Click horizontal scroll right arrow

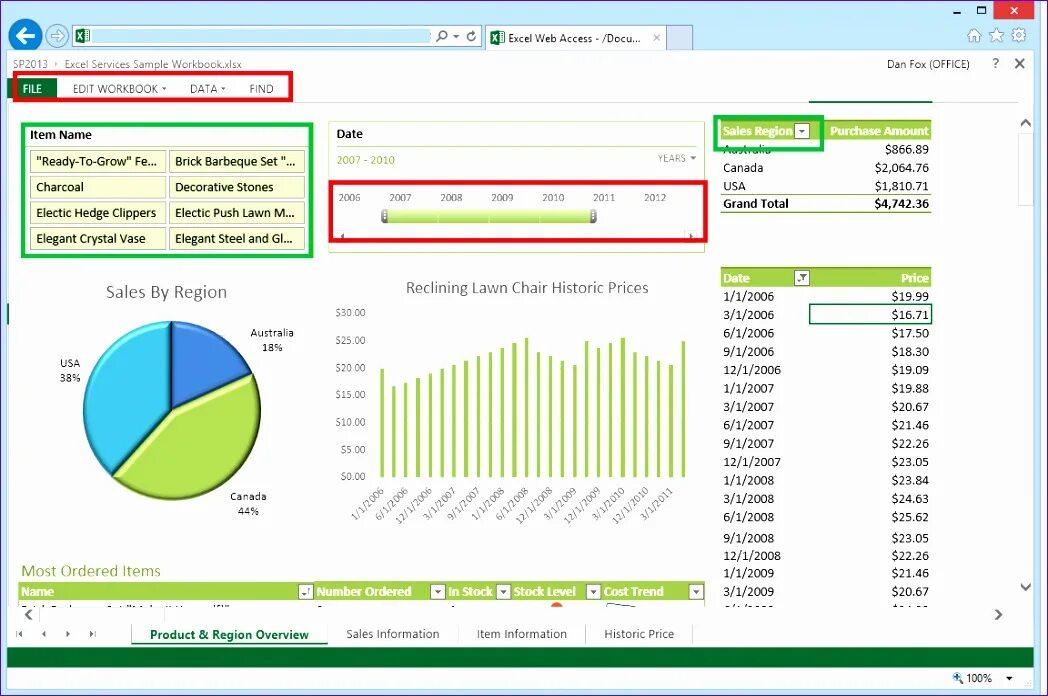pos(998,614)
